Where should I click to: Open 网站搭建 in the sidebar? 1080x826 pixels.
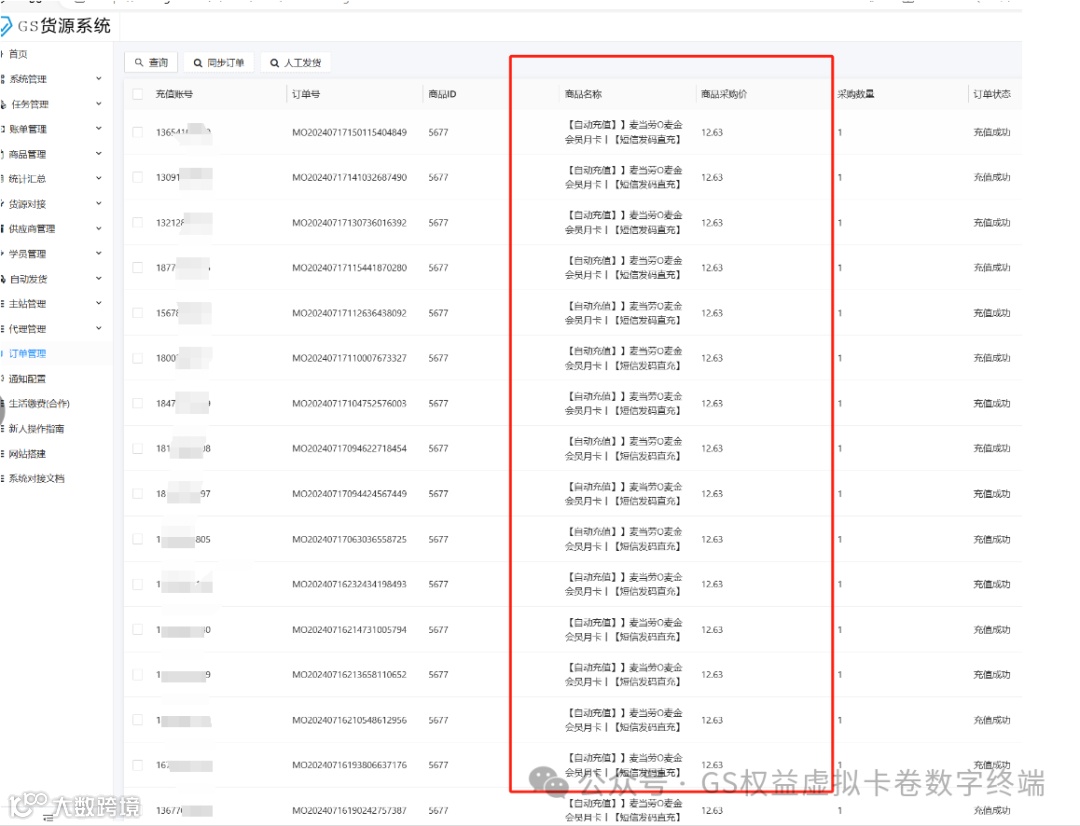pyautogui.click(x=28, y=454)
